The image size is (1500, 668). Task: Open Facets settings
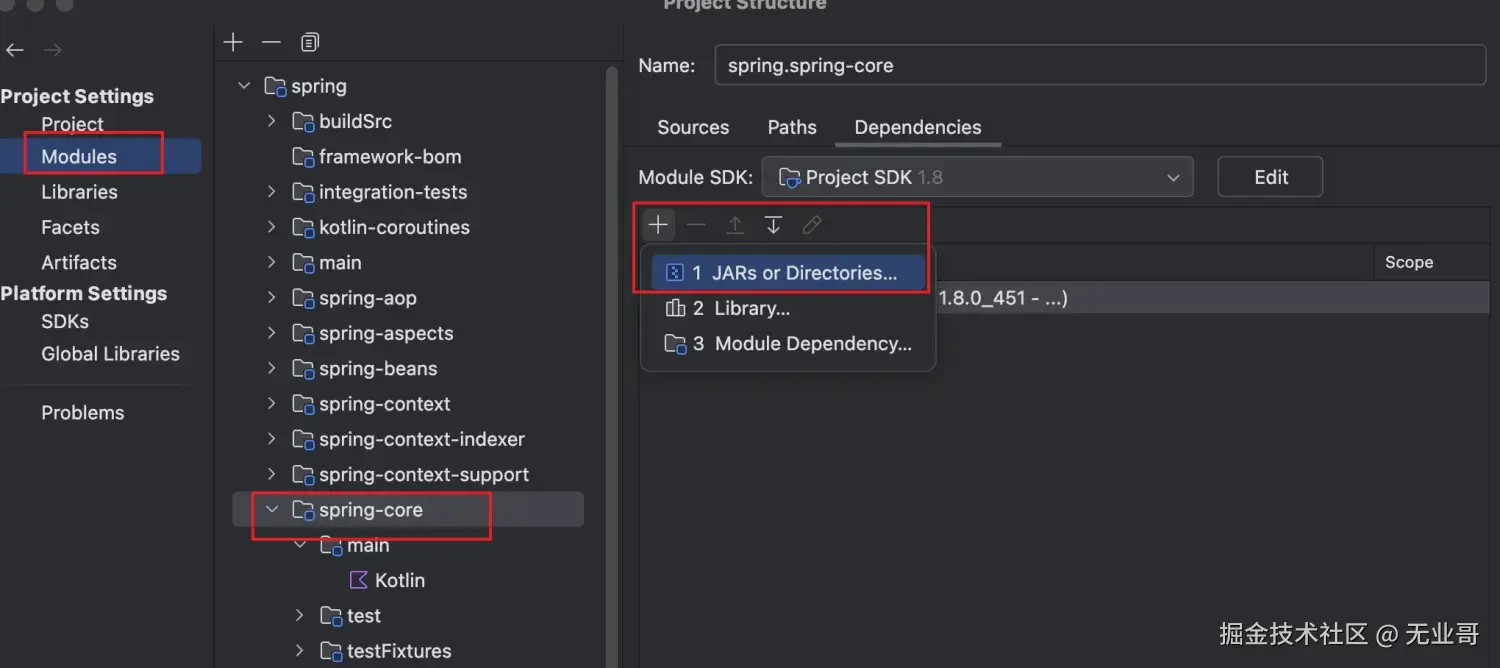pos(70,227)
